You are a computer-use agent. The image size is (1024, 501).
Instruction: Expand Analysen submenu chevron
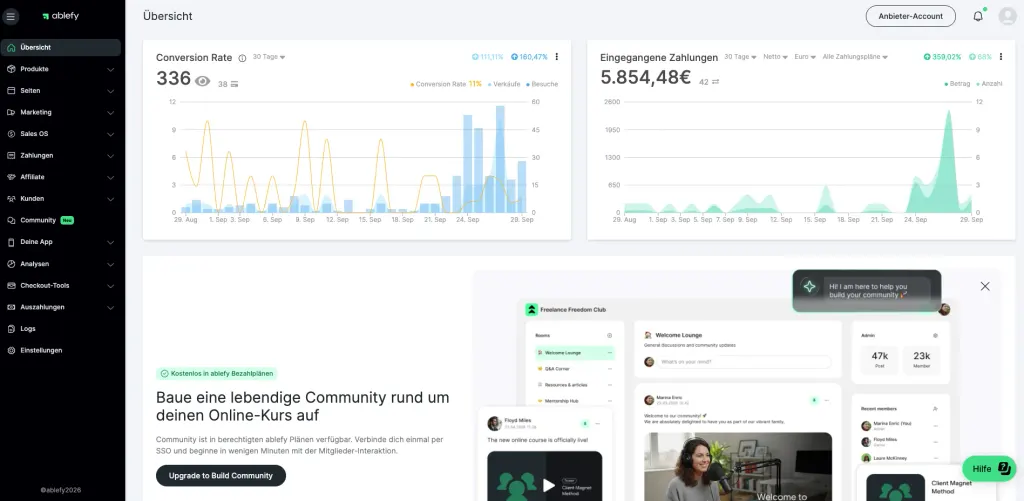click(x=110, y=264)
